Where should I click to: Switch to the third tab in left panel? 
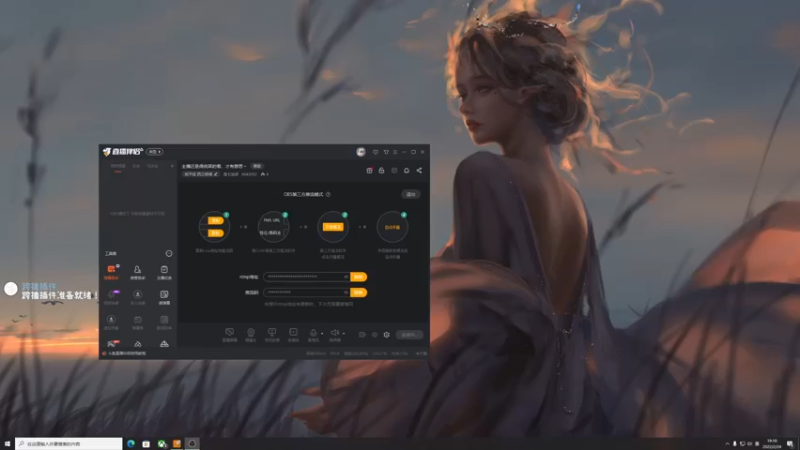coord(153,166)
